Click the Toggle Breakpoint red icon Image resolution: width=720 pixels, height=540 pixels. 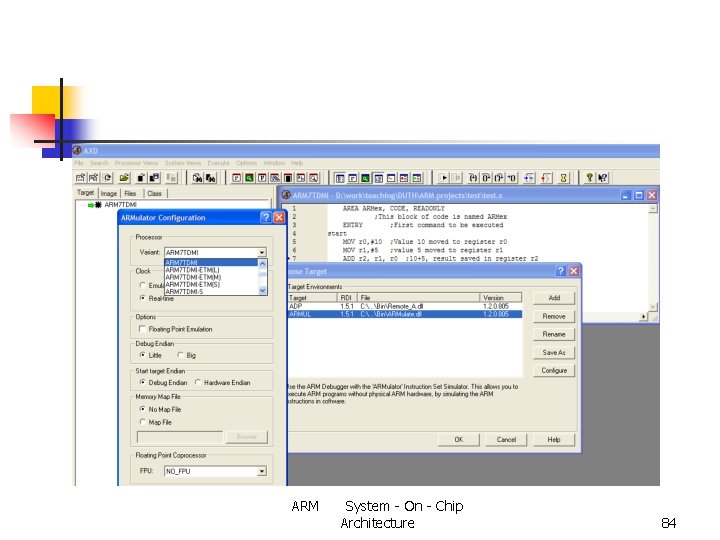pyautogui.click(x=546, y=178)
